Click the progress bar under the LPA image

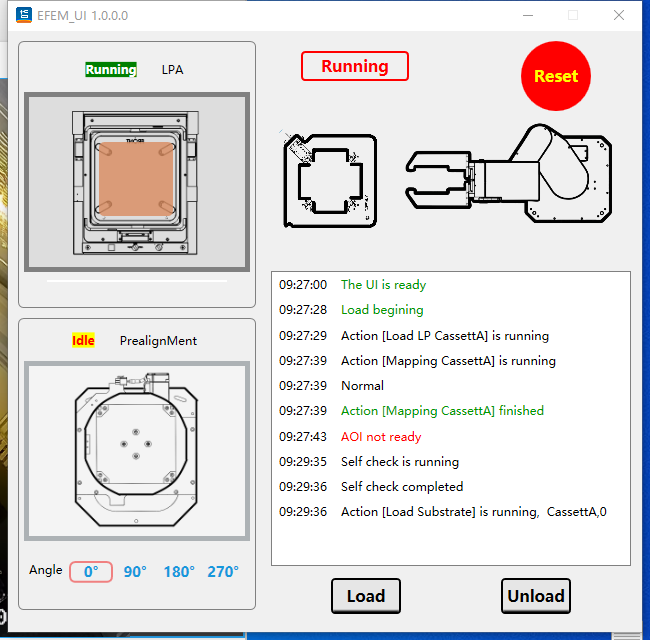(x=137, y=281)
